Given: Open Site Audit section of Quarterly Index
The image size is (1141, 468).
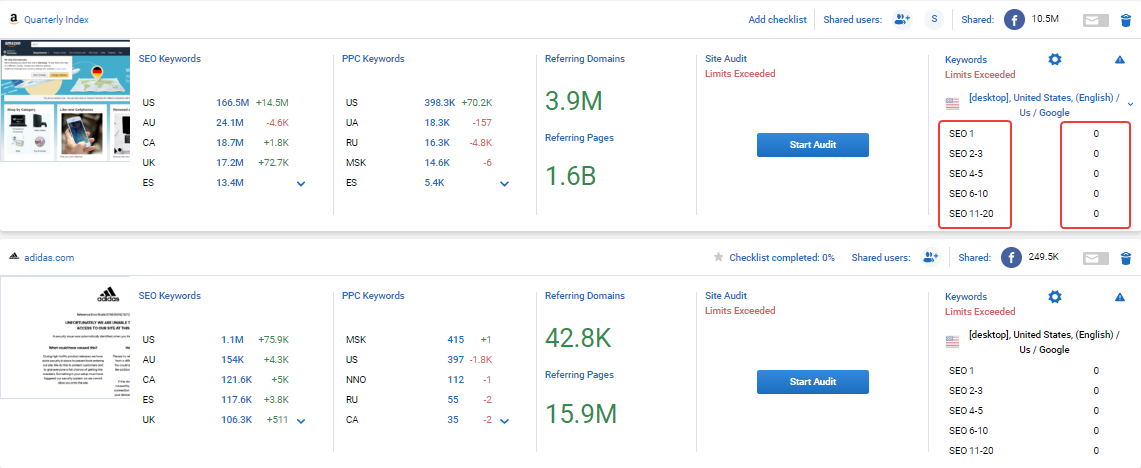Looking at the screenshot, I should (x=725, y=59).
